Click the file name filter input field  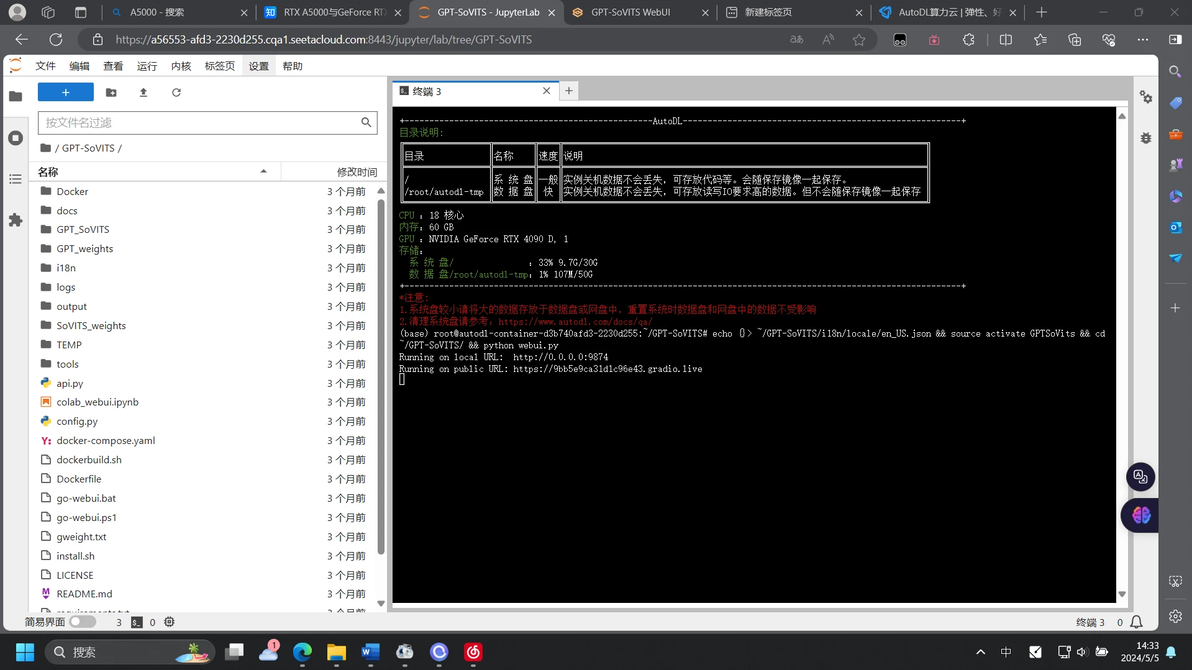[x=199, y=122]
